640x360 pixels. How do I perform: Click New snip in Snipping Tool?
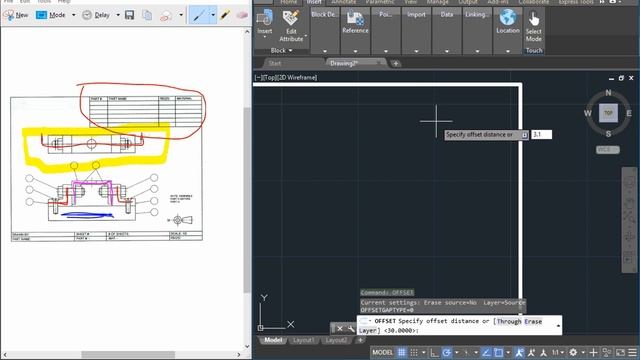click(16, 15)
